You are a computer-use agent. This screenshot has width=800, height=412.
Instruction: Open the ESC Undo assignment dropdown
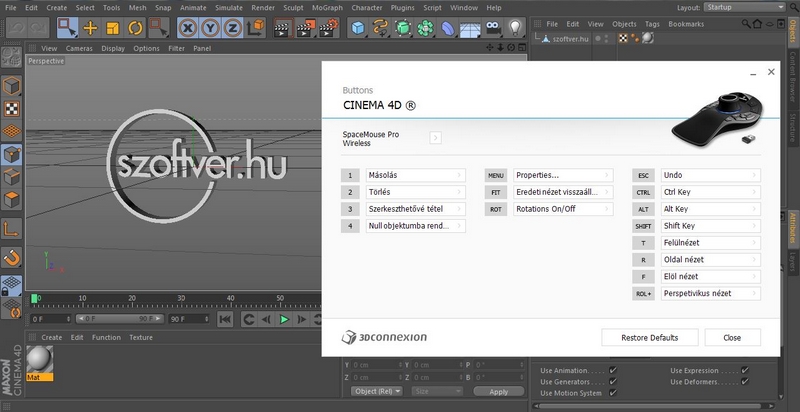710,175
